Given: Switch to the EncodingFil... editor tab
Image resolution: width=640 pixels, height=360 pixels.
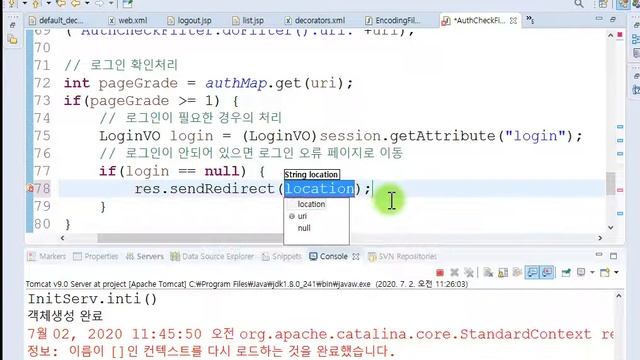Looking at the screenshot, I should click(x=393, y=20).
